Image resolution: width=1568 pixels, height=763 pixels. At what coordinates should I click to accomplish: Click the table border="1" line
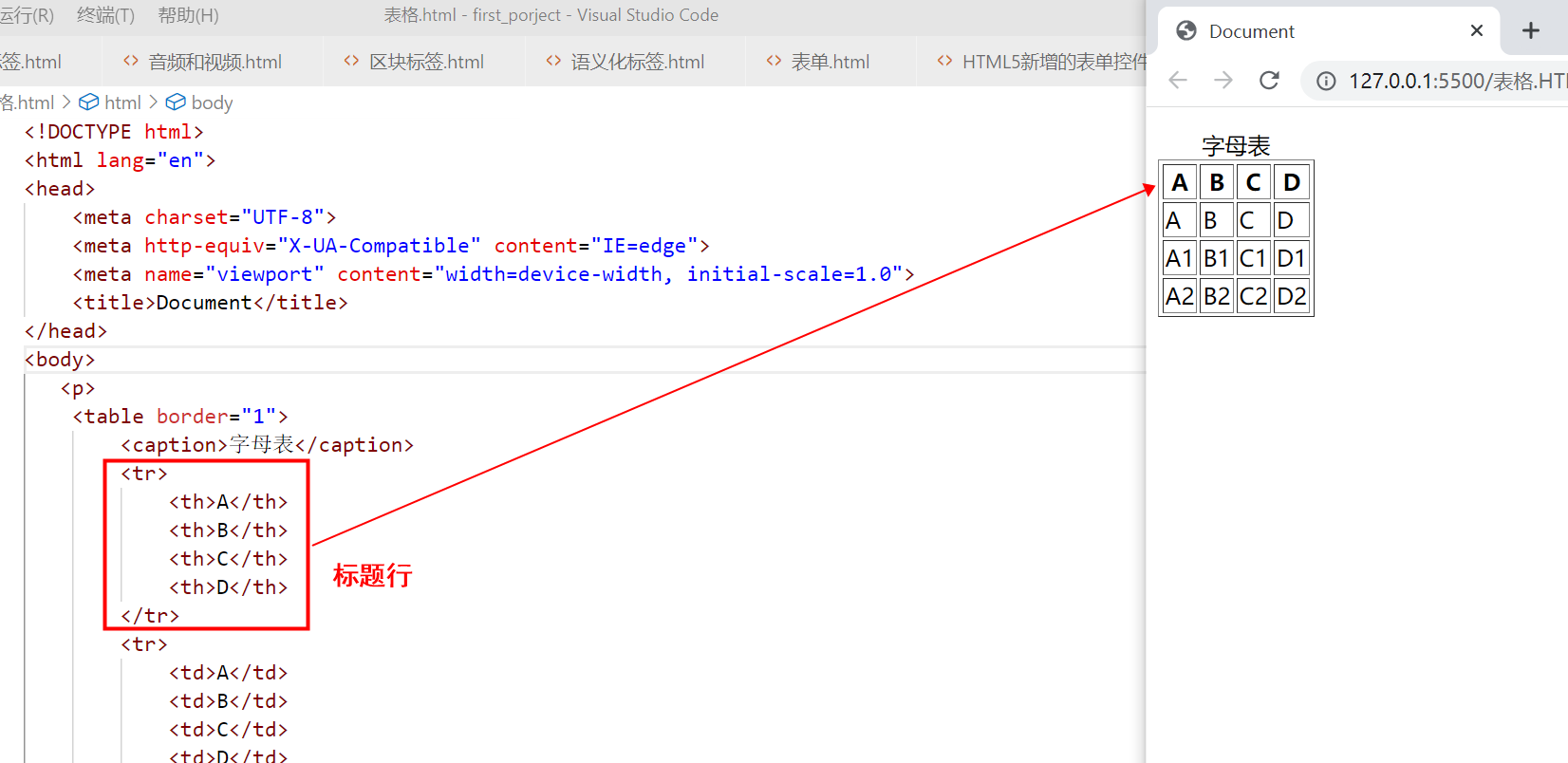(180, 417)
